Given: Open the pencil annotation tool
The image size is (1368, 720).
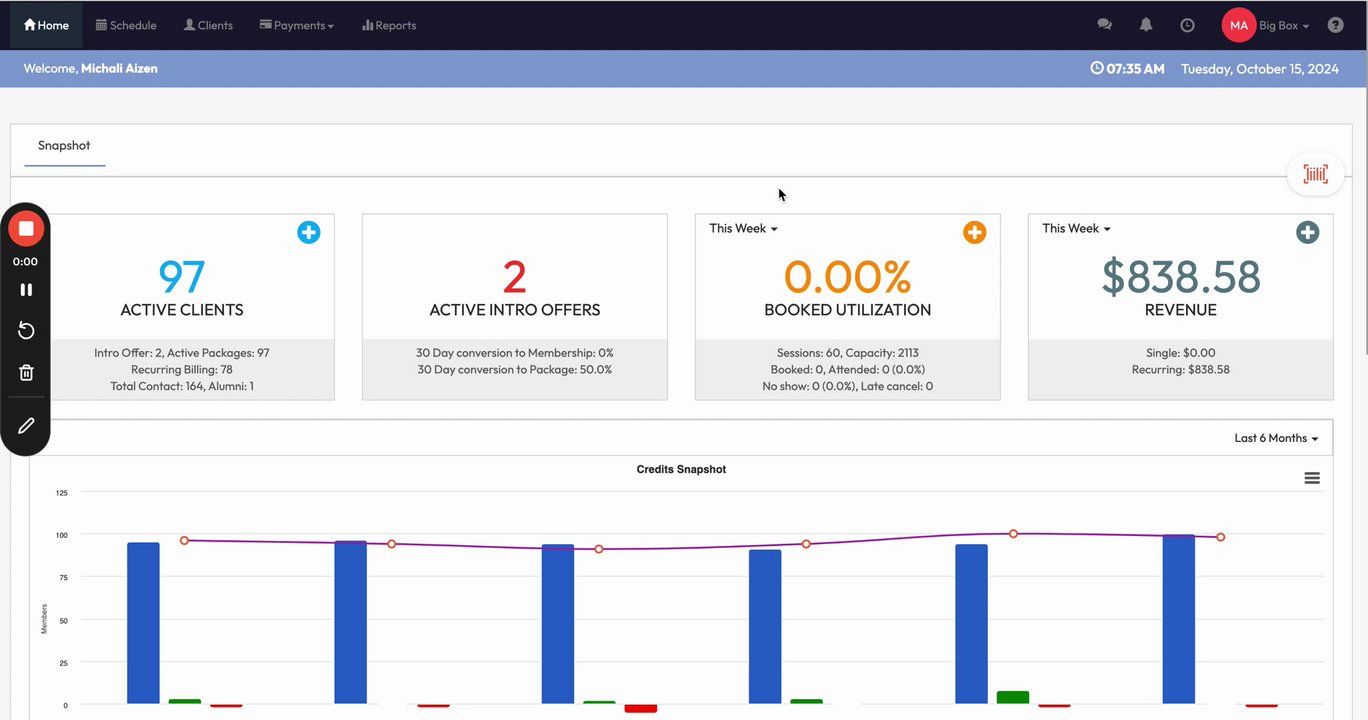Looking at the screenshot, I should coord(26,425).
